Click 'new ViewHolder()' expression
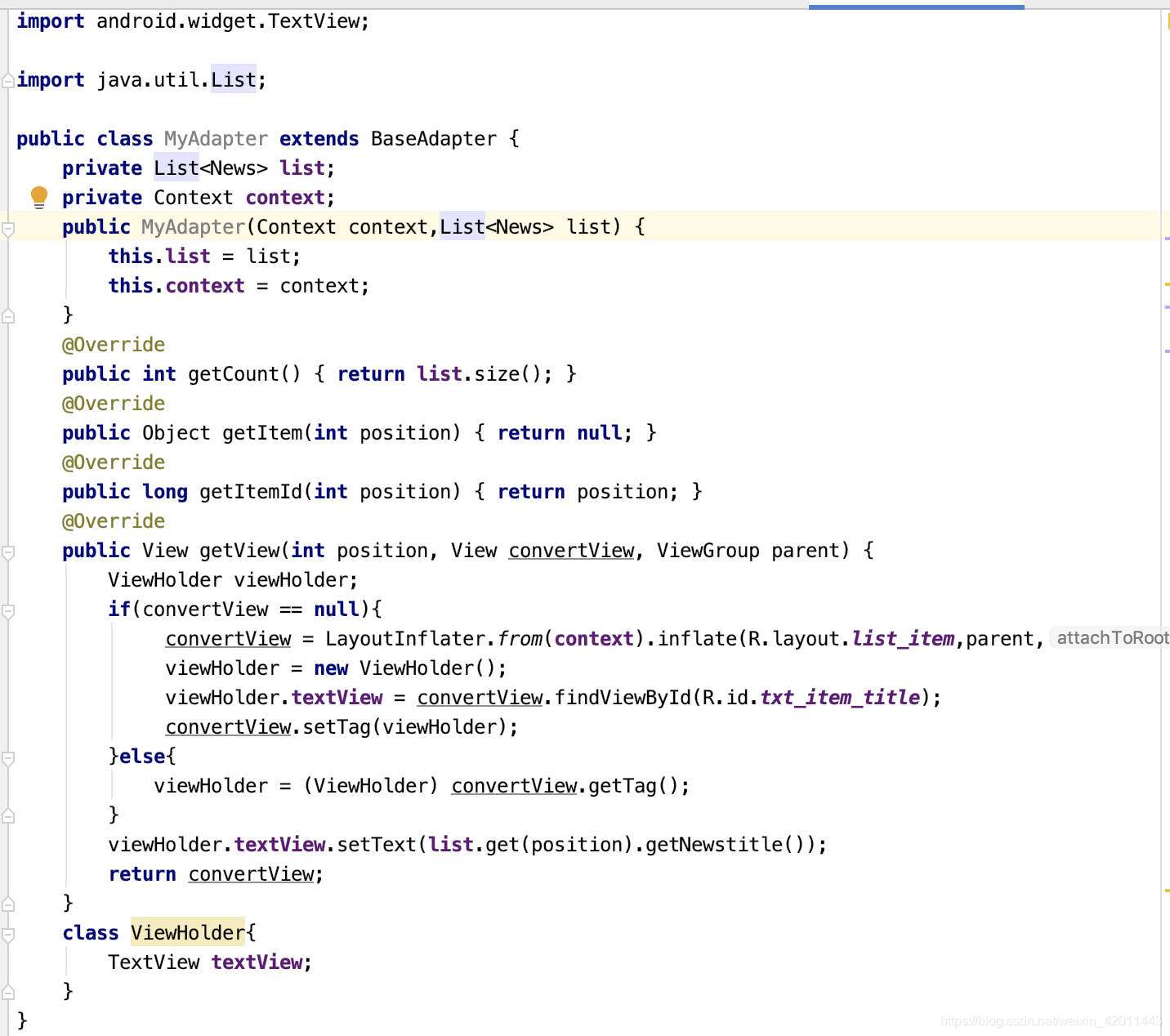Viewport: 1170px width, 1036px height. [x=404, y=668]
